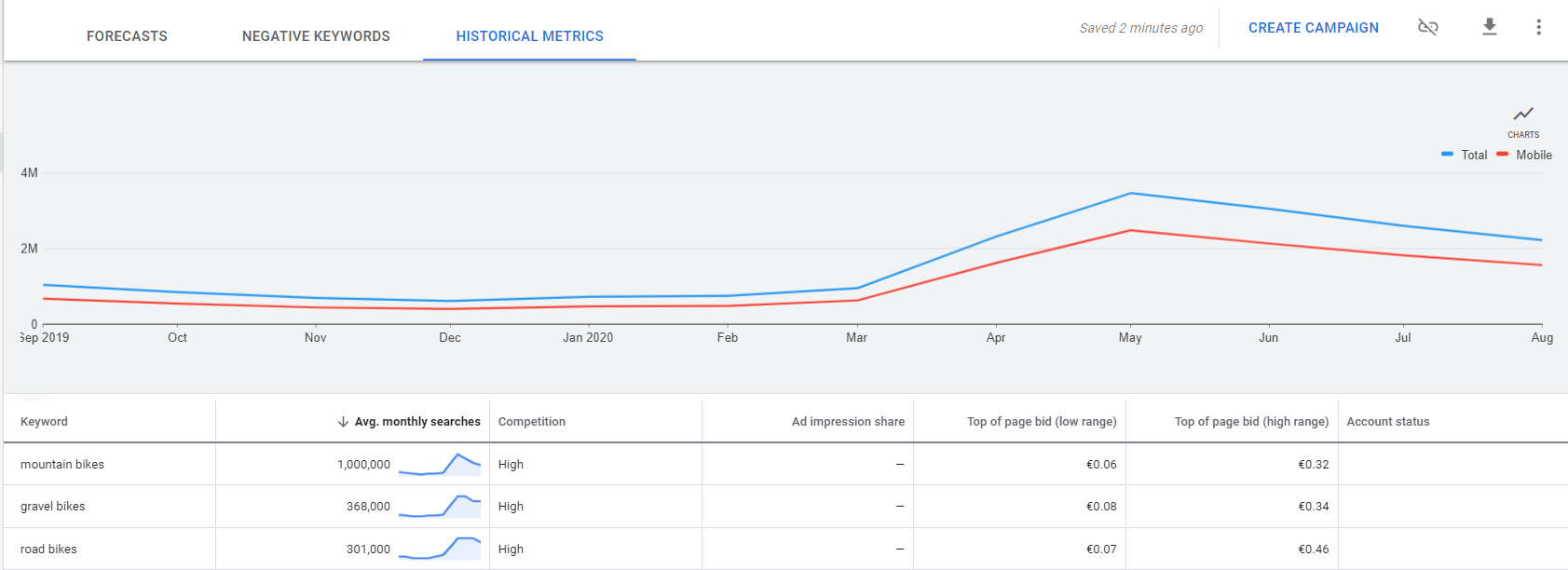Click the Create Campaign button
Viewport: 1568px width, 570px height.
tap(1314, 28)
